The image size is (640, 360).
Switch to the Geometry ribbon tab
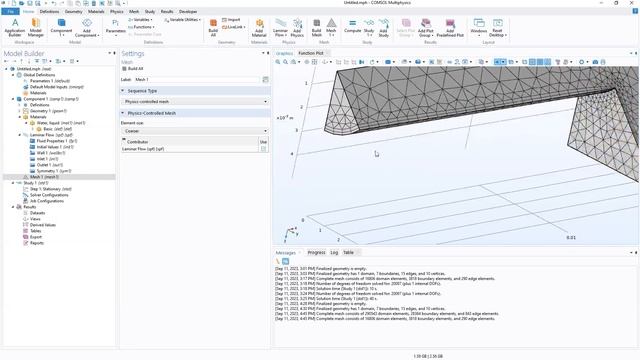coord(73,11)
